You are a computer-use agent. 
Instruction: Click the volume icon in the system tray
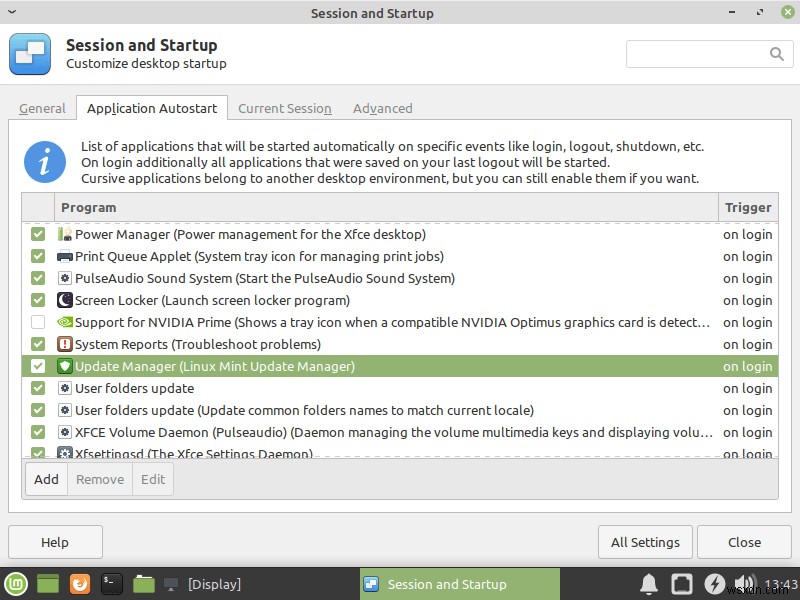744,583
